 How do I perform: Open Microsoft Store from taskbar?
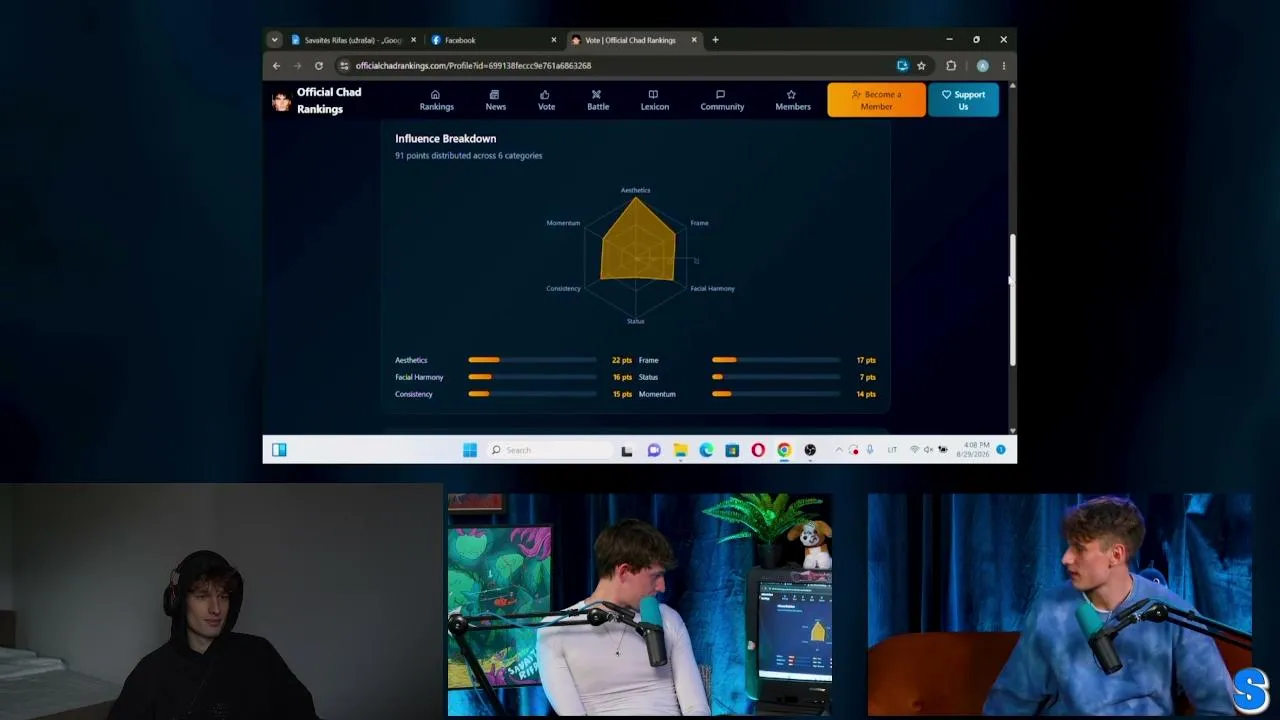click(x=732, y=450)
